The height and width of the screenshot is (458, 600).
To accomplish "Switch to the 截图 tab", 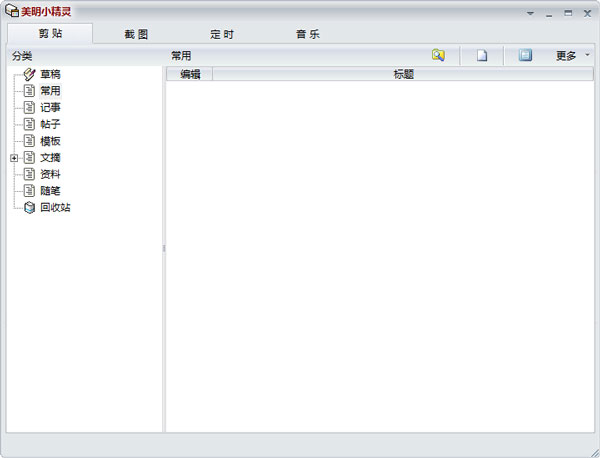I will (136, 34).
